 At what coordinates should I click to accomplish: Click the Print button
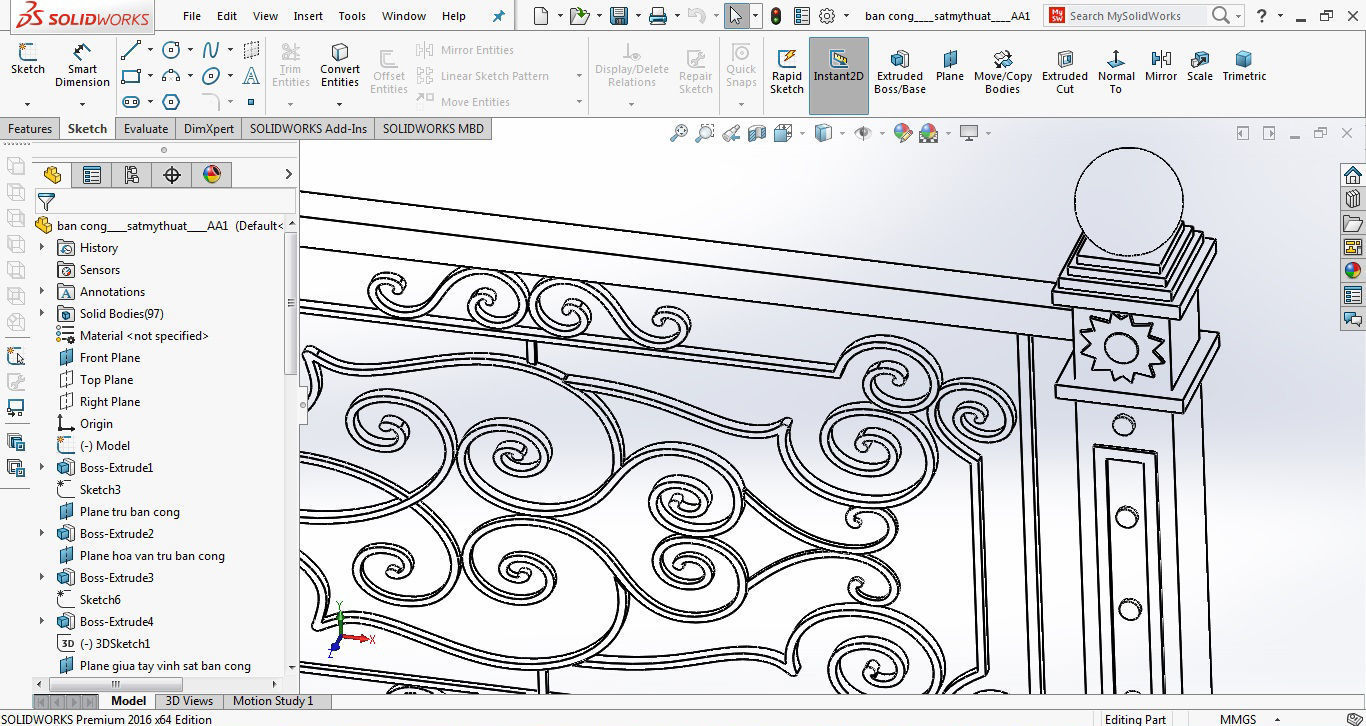coord(657,16)
